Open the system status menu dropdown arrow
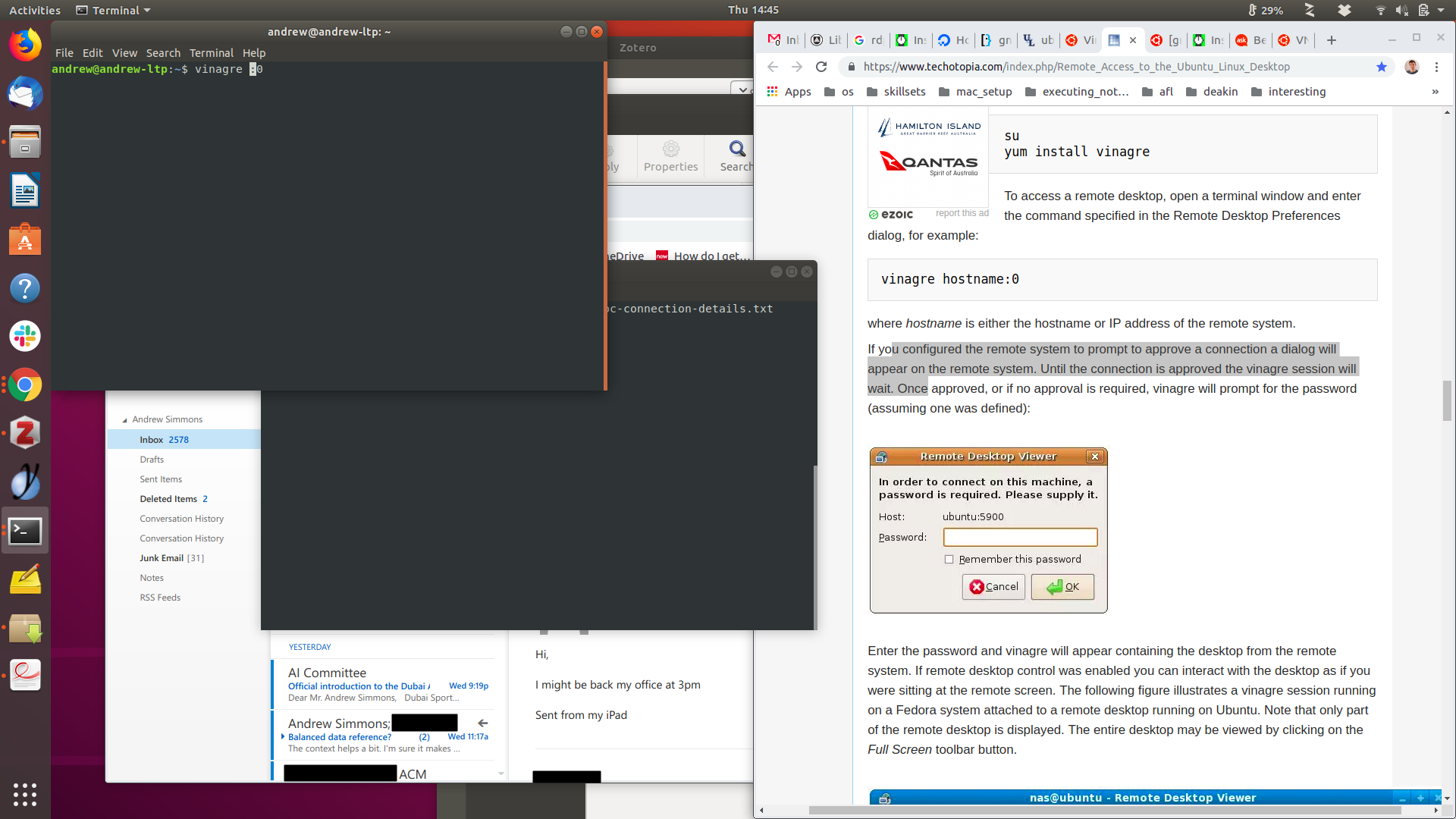The width and height of the screenshot is (1456, 819). pyautogui.click(x=1441, y=11)
